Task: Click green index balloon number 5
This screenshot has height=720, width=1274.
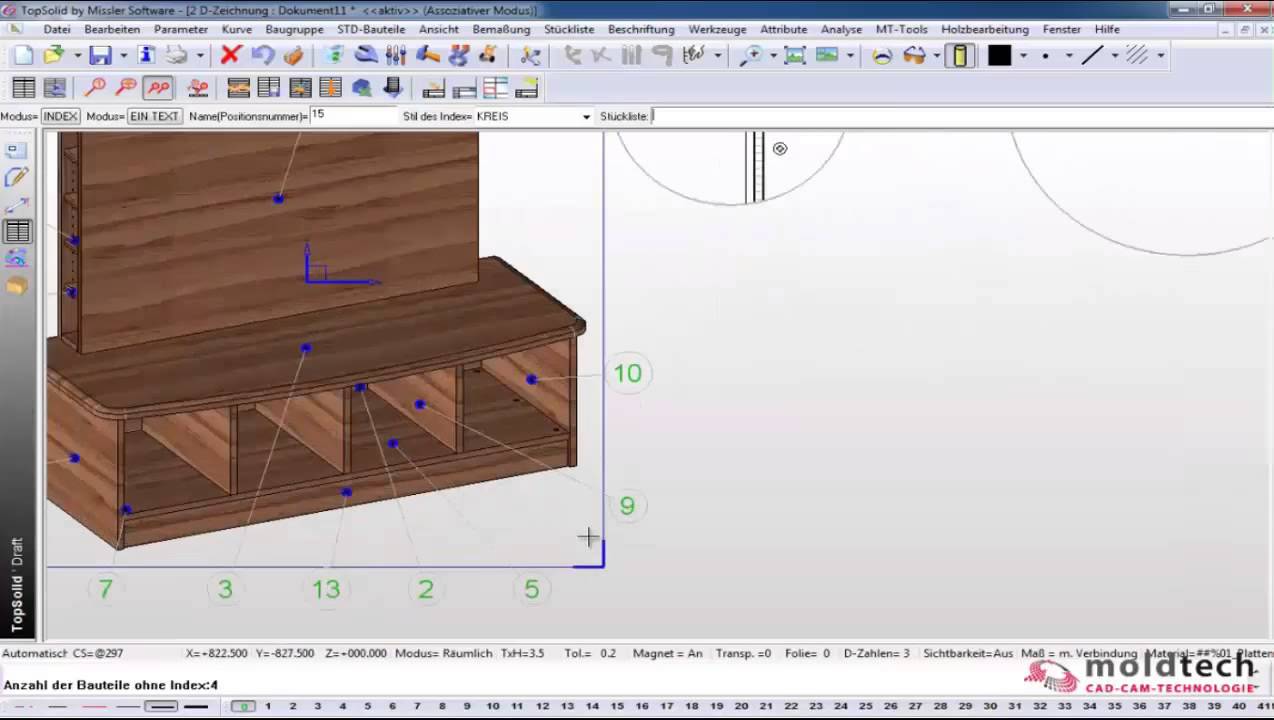Action: coord(531,590)
